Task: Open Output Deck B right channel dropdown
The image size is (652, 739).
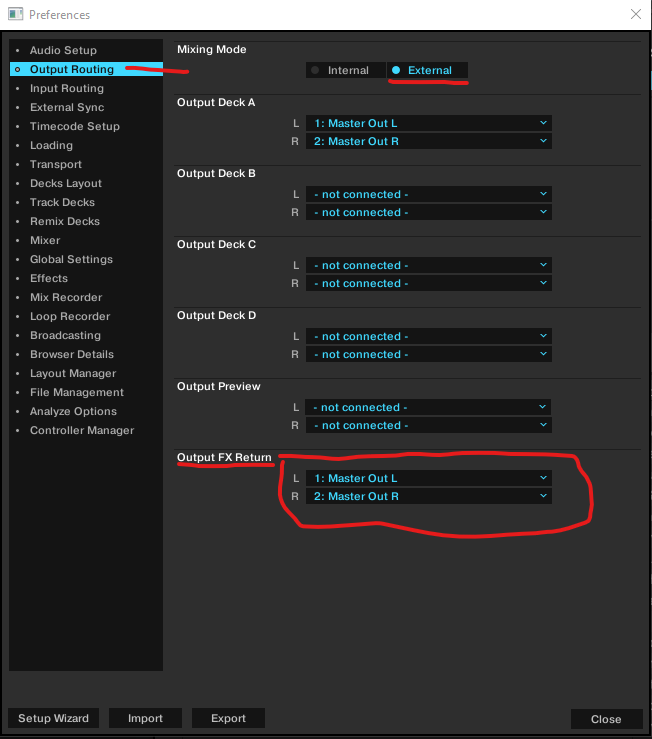Action: tap(429, 212)
